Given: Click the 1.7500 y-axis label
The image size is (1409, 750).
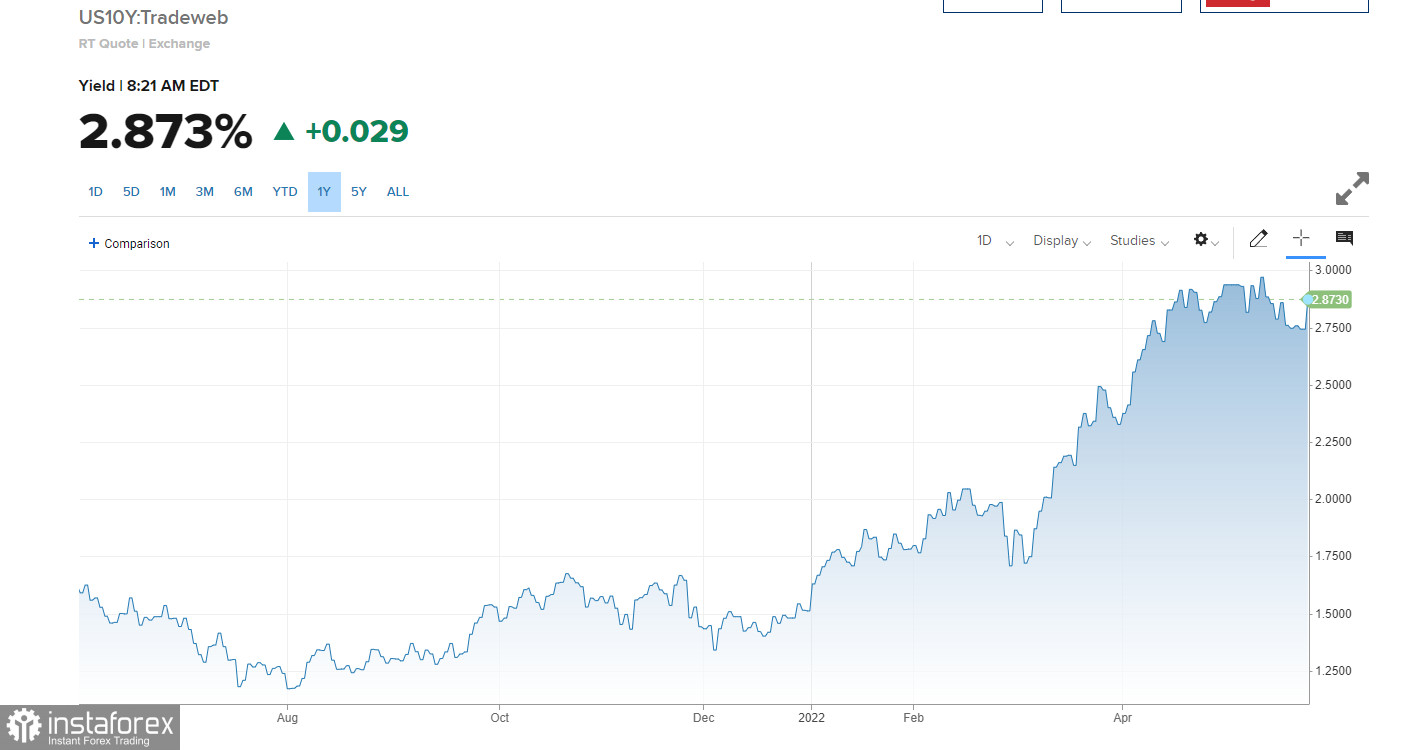Looking at the screenshot, I should pos(1333,556).
